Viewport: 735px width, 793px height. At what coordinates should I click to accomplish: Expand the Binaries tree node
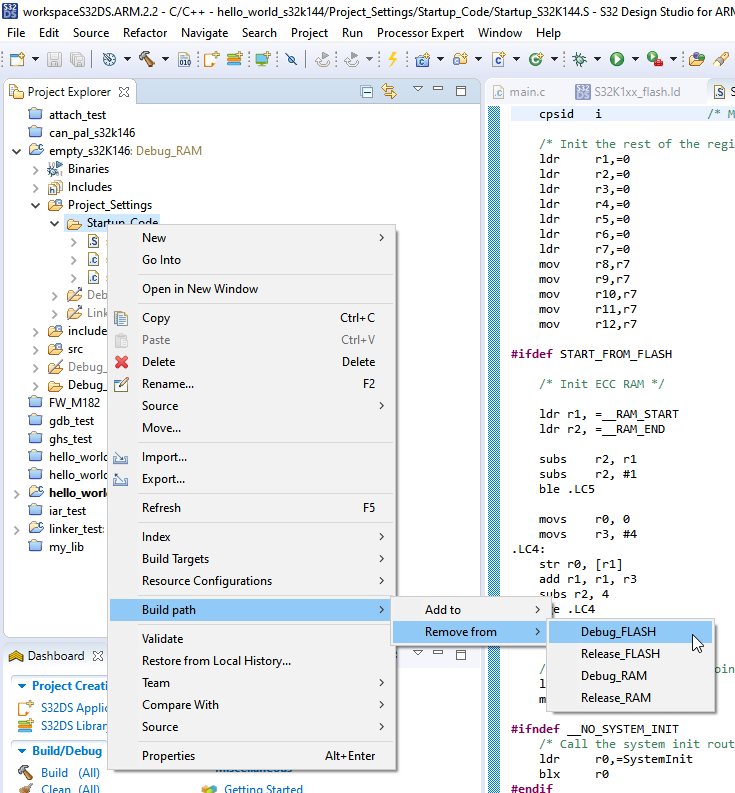point(35,169)
